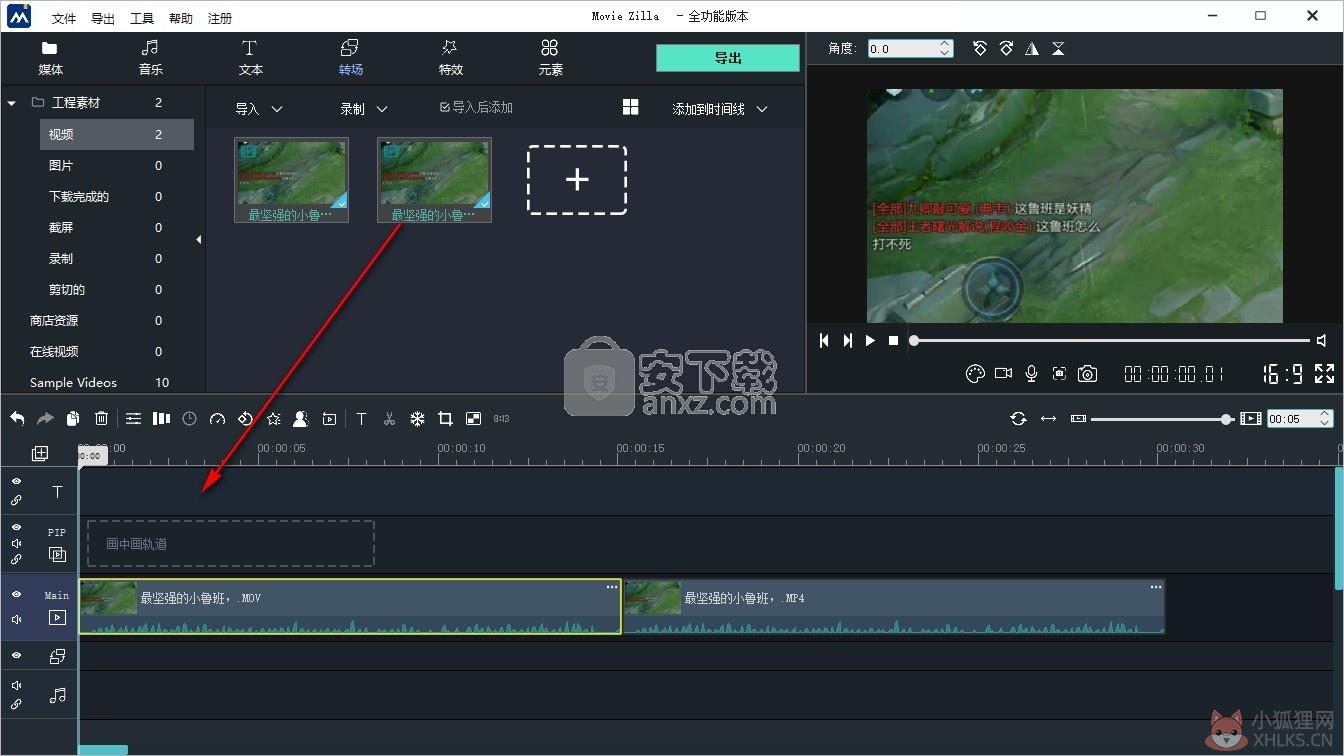This screenshot has width=1344, height=756.
Task: Collapse the 工程素材 tree node
Action: coord(11,102)
